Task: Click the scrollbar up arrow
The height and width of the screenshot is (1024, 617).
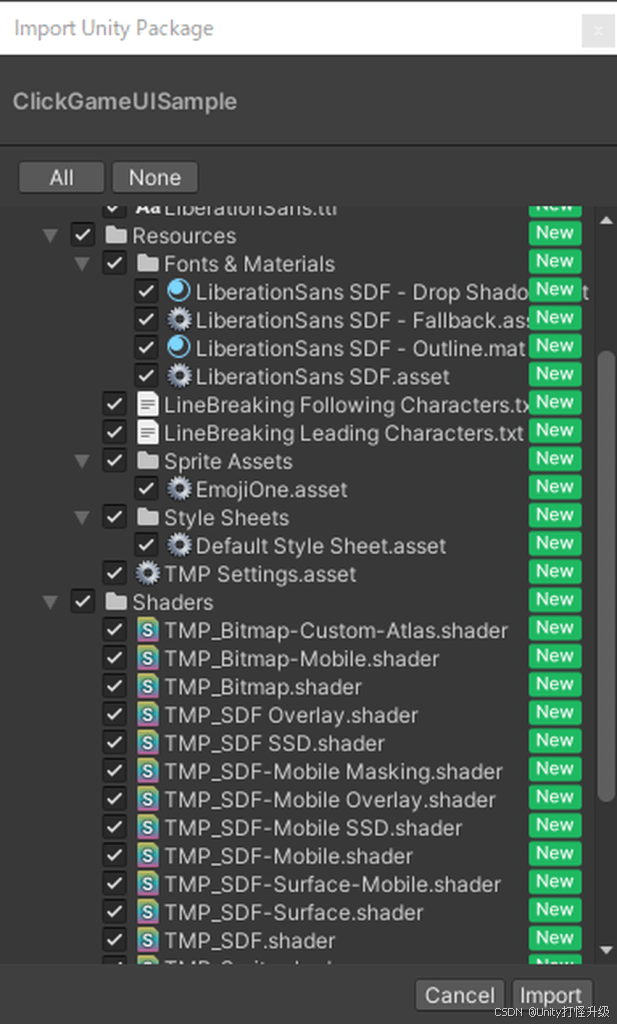Action: click(x=607, y=220)
